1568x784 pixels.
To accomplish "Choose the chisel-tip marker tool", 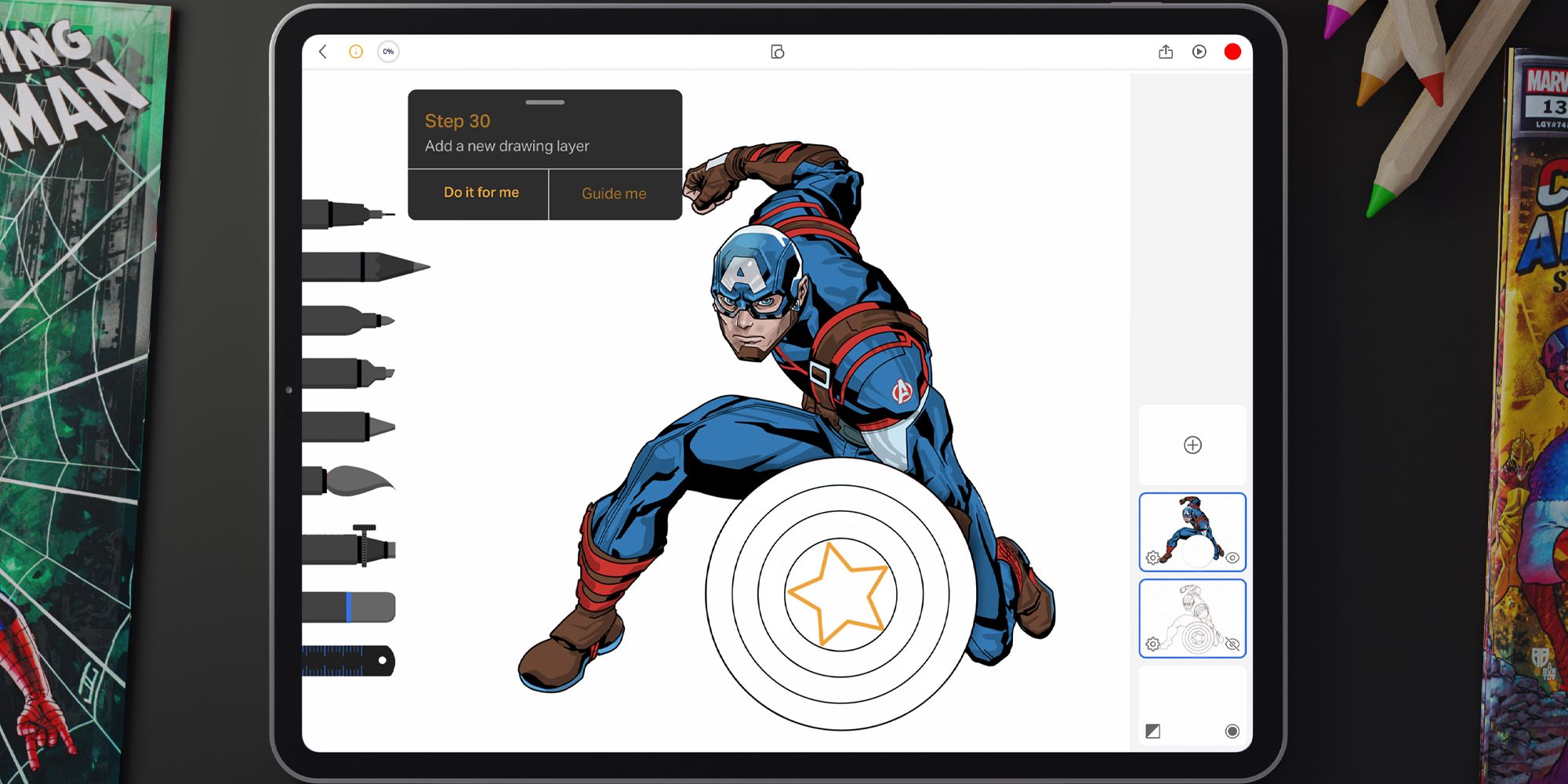I will pos(347,372).
